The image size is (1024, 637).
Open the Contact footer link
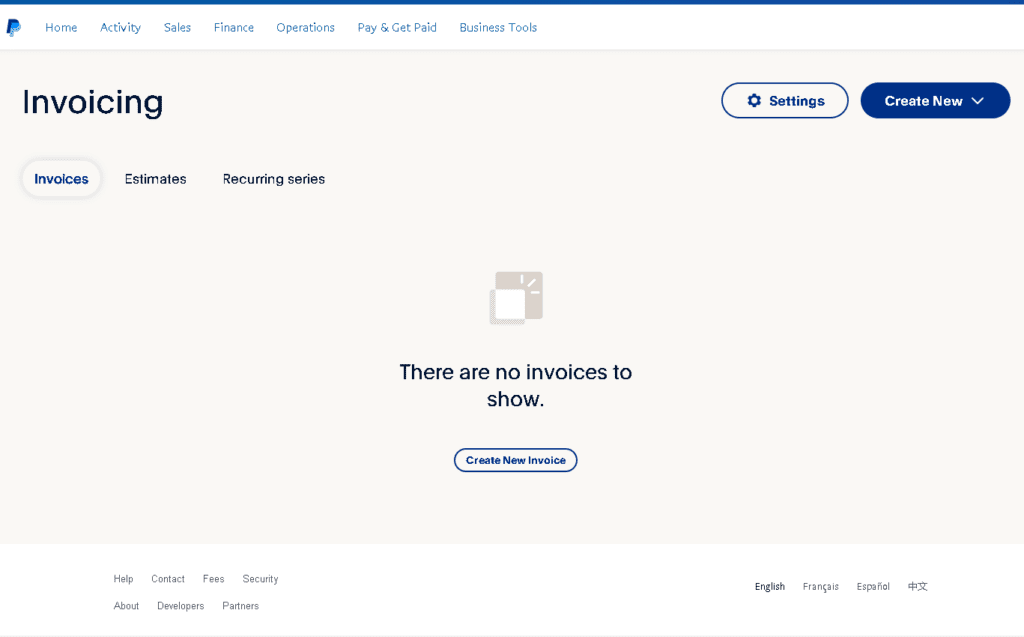[168, 579]
